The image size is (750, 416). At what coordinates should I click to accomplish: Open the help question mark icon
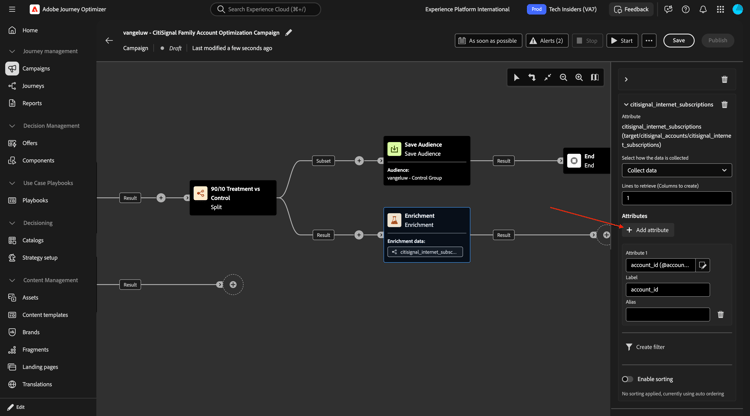coord(685,9)
